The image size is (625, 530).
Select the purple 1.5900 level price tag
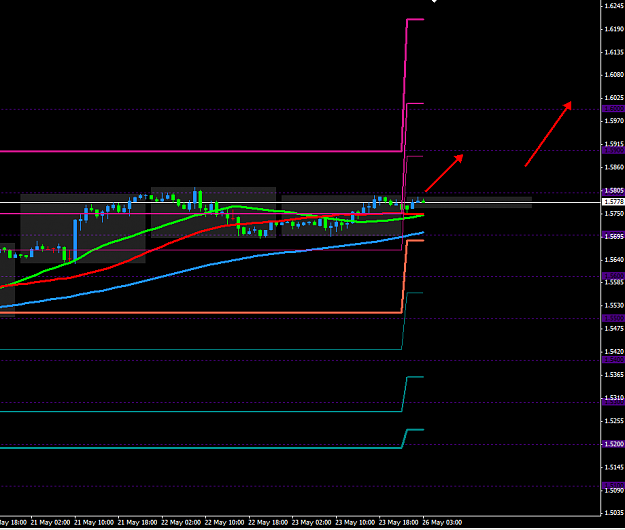pyautogui.click(x=614, y=151)
